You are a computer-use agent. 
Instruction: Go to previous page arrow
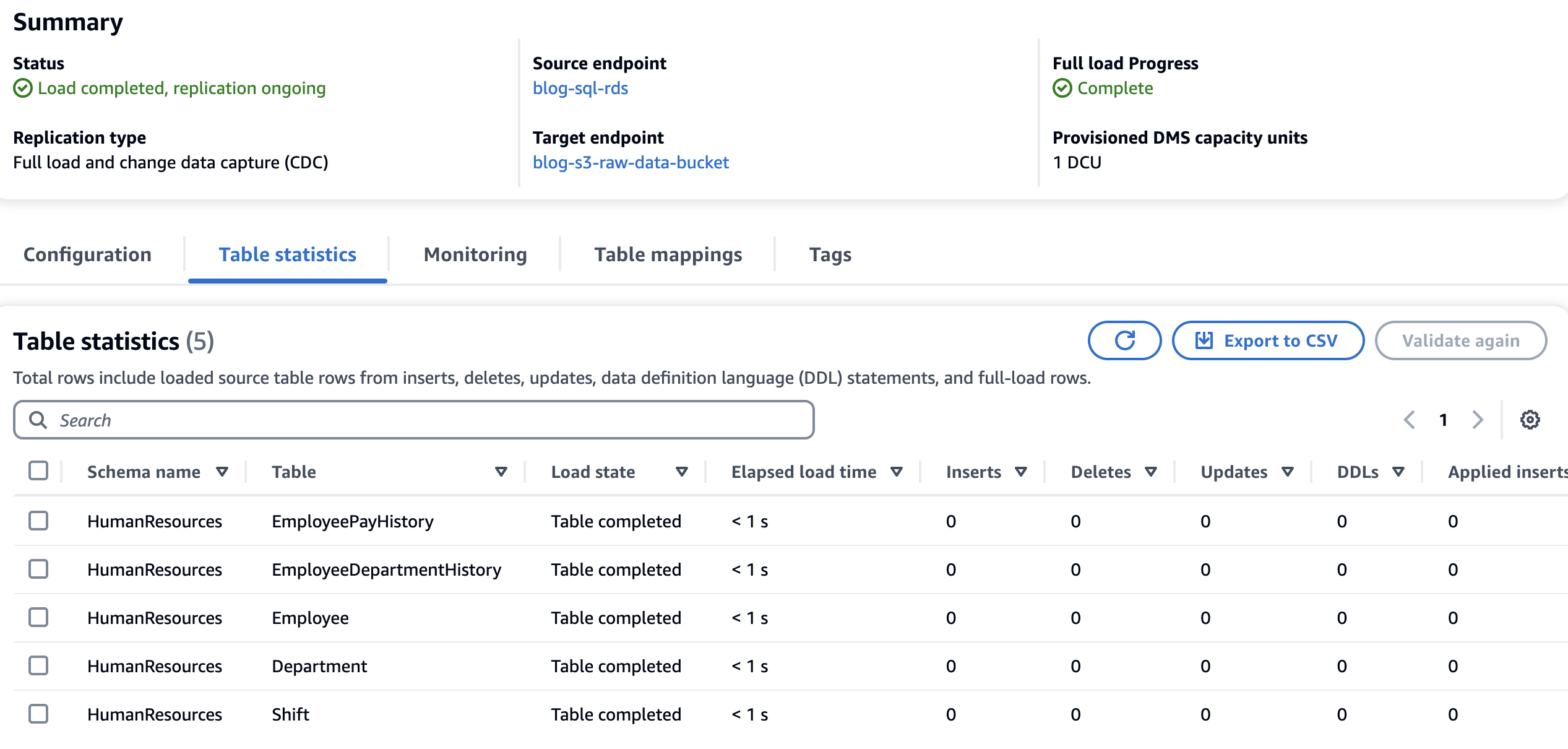coord(1410,420)
